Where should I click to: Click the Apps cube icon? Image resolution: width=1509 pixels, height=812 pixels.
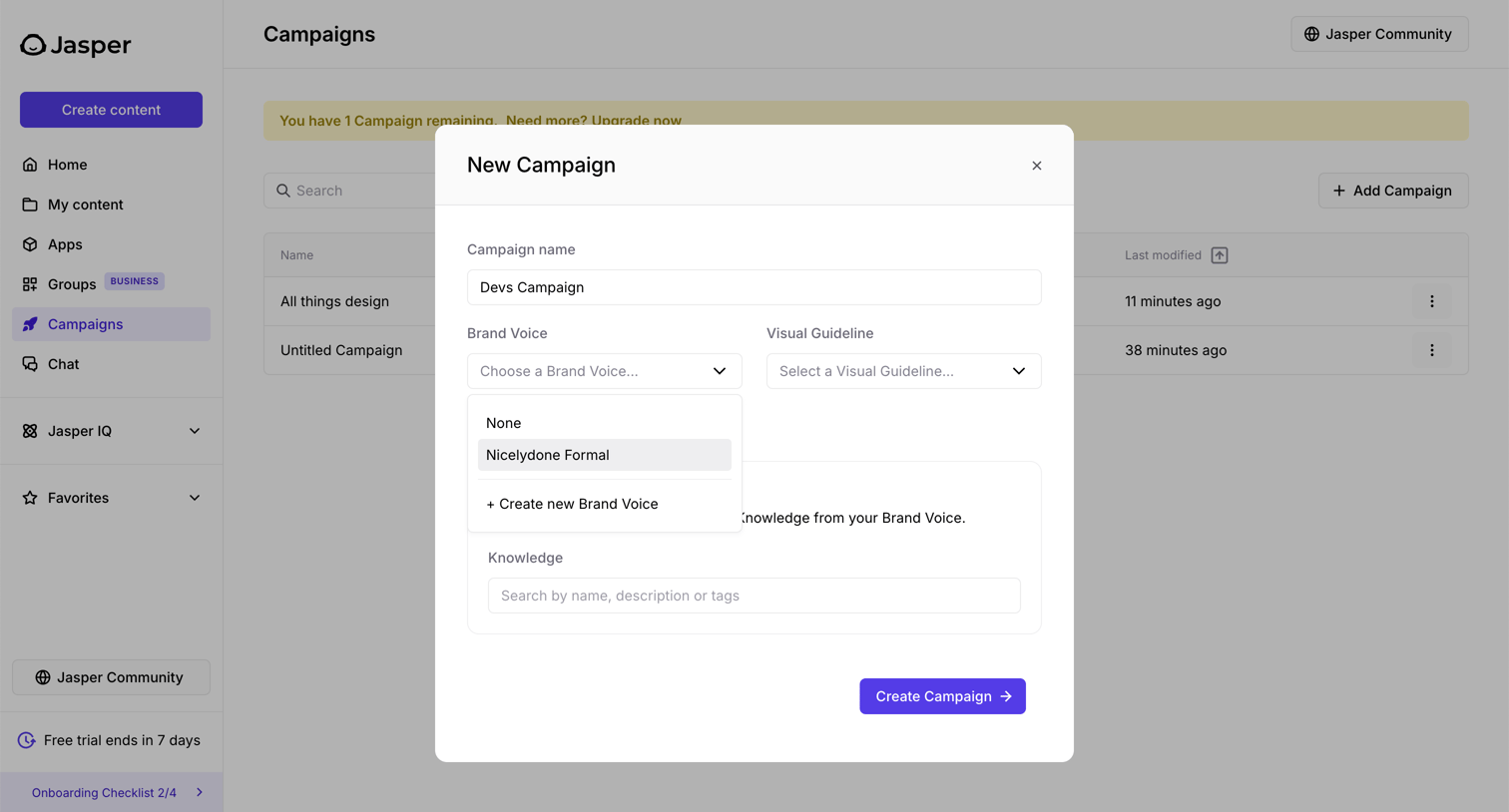[30, 244]
